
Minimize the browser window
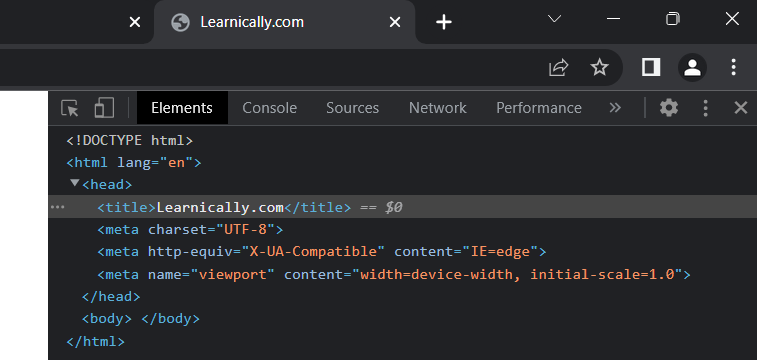[613, 19]
